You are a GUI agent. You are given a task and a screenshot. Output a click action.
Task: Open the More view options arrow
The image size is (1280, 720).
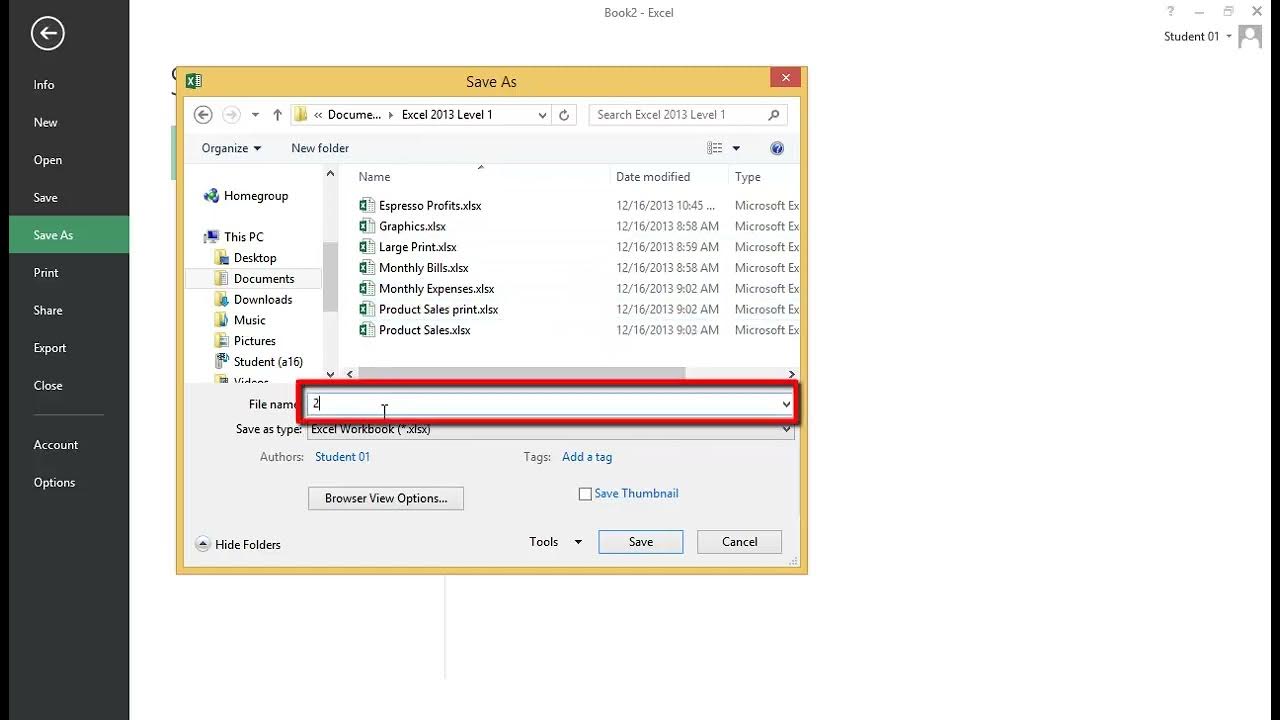(736, 148)
